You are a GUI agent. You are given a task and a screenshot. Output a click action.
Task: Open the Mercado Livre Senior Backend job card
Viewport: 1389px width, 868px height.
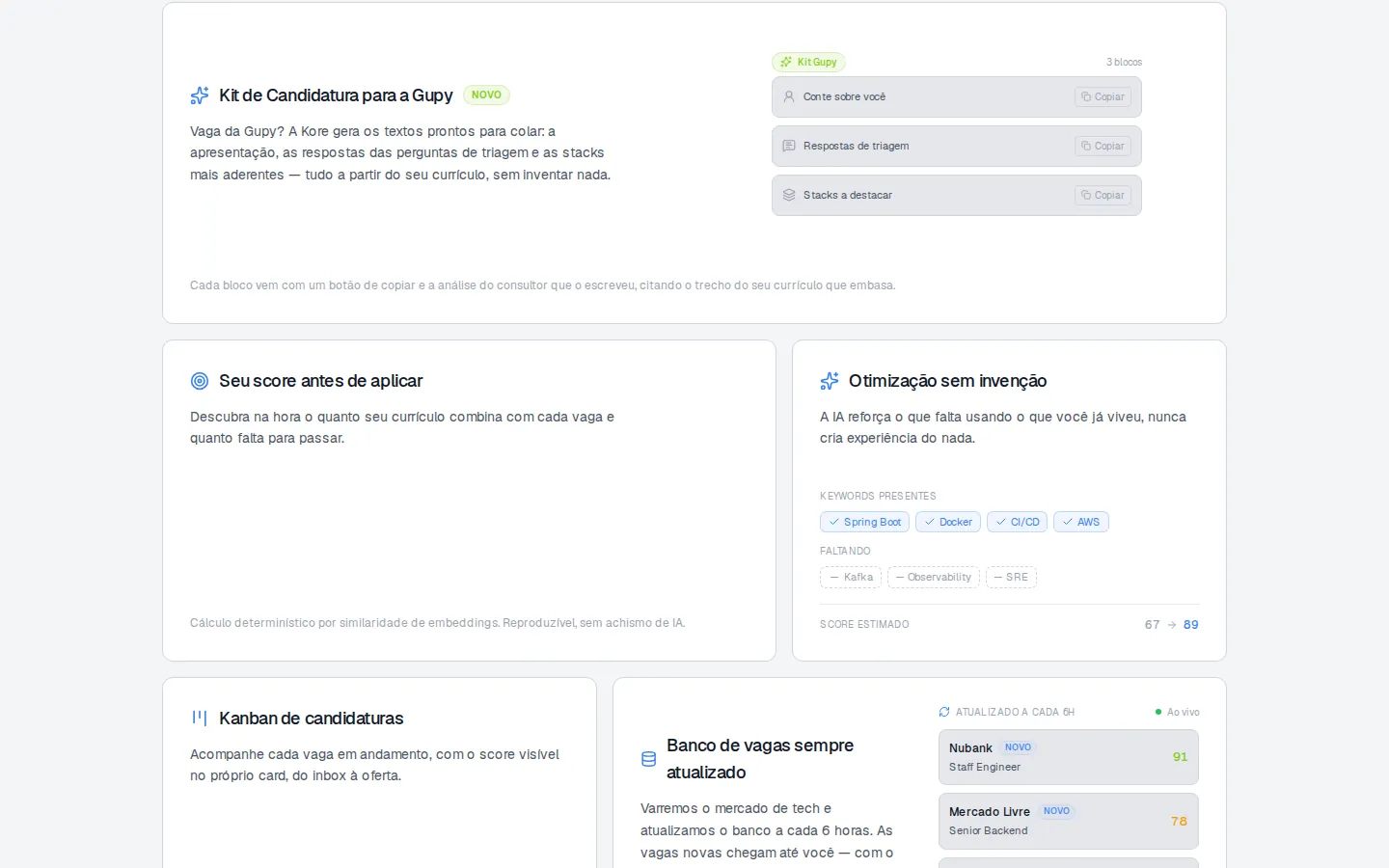coord(1069,821)
